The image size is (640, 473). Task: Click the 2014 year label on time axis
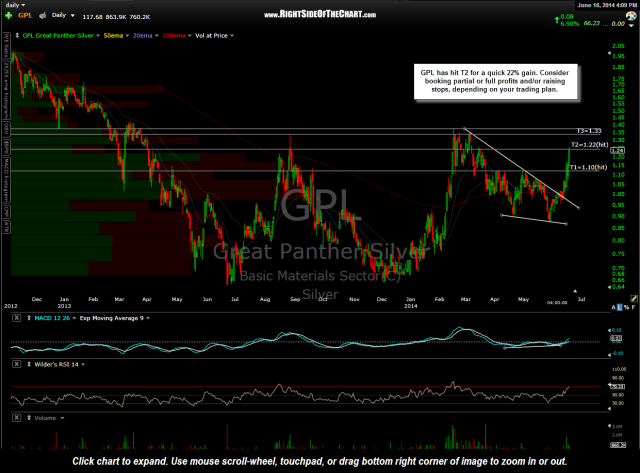[411, 306]
